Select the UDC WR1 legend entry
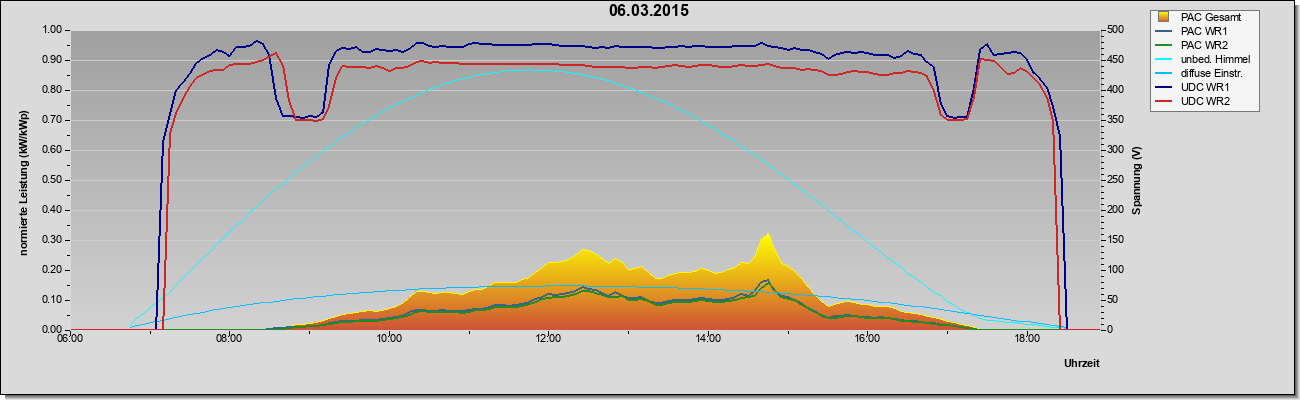Viewport: 1300px width, 400px height. tap(1204, 89)
